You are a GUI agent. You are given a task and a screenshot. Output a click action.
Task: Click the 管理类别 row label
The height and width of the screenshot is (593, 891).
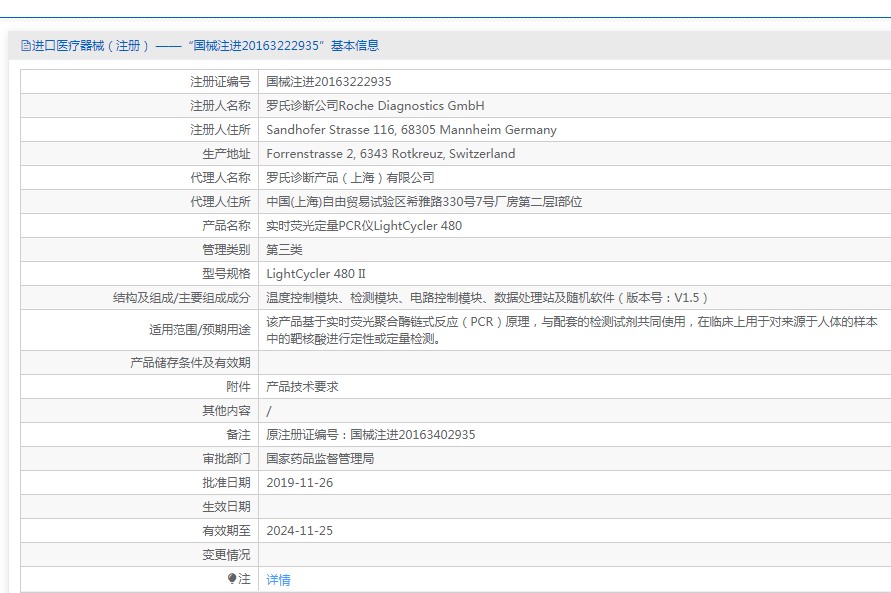tap(226, 249)
